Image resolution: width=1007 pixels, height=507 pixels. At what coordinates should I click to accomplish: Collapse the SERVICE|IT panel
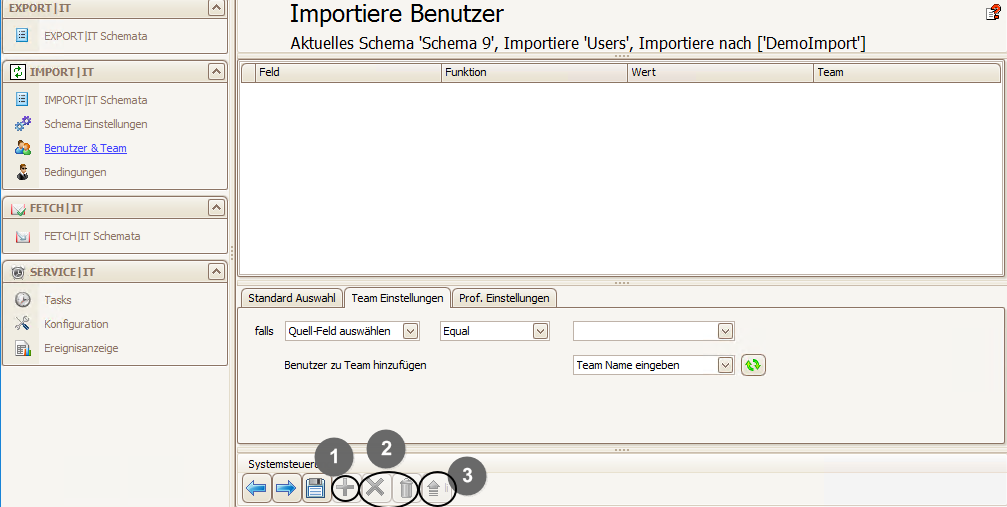[216, 272]
